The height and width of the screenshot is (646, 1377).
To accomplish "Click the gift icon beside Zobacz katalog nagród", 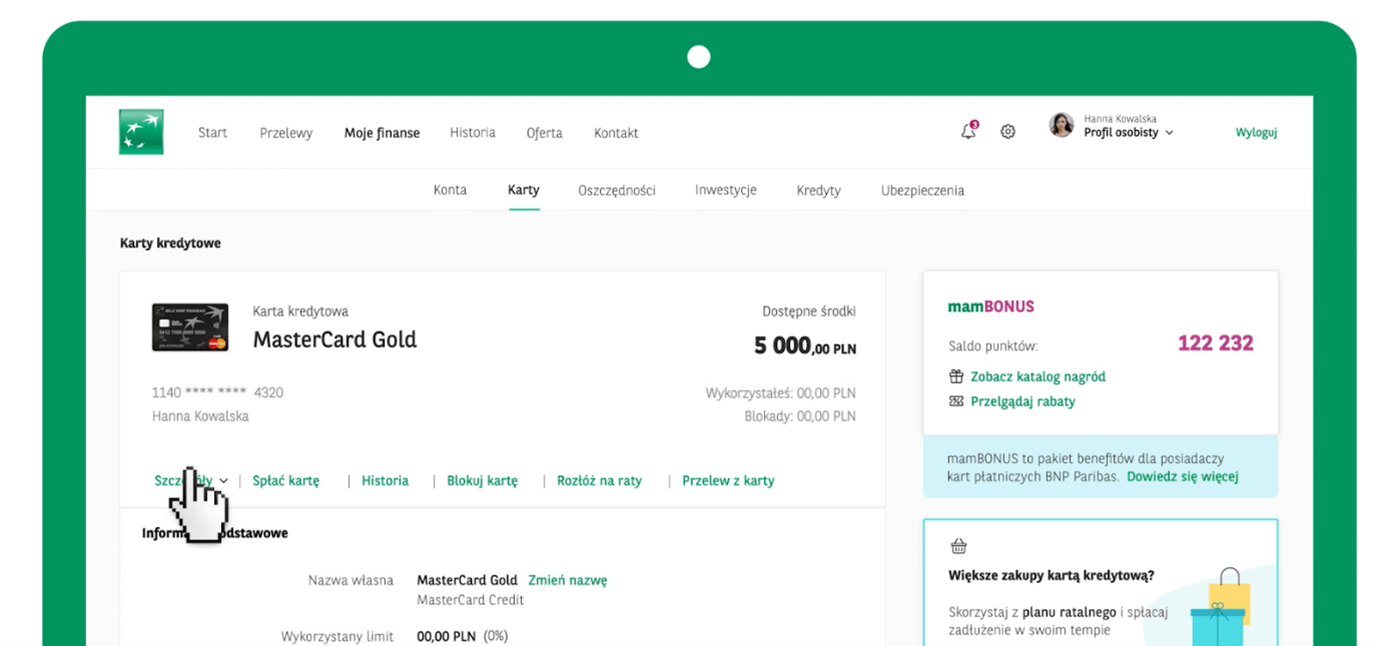I will pyautogui.click(x=956, y=377).
